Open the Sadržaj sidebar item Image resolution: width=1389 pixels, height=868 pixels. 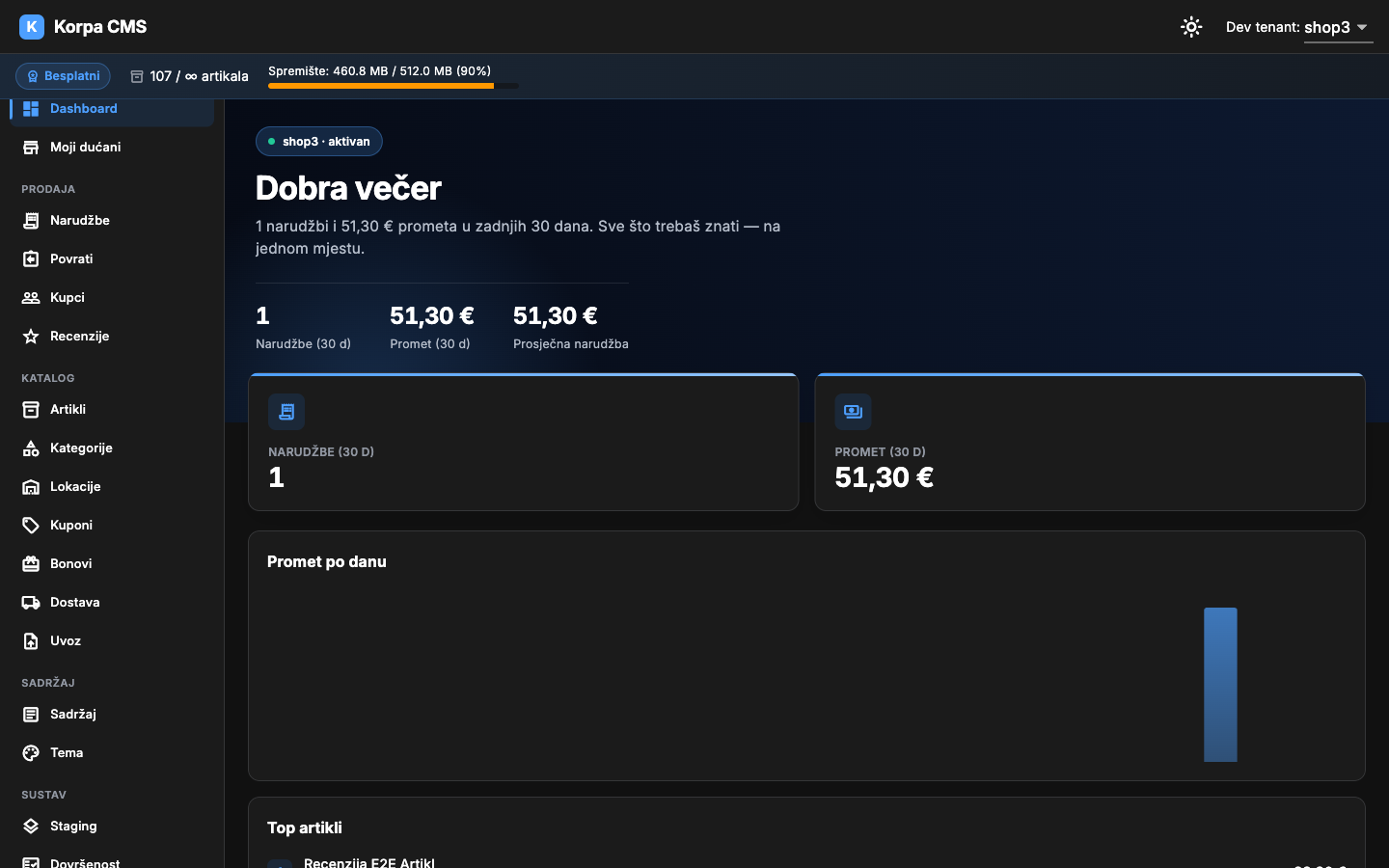point(112,715)
